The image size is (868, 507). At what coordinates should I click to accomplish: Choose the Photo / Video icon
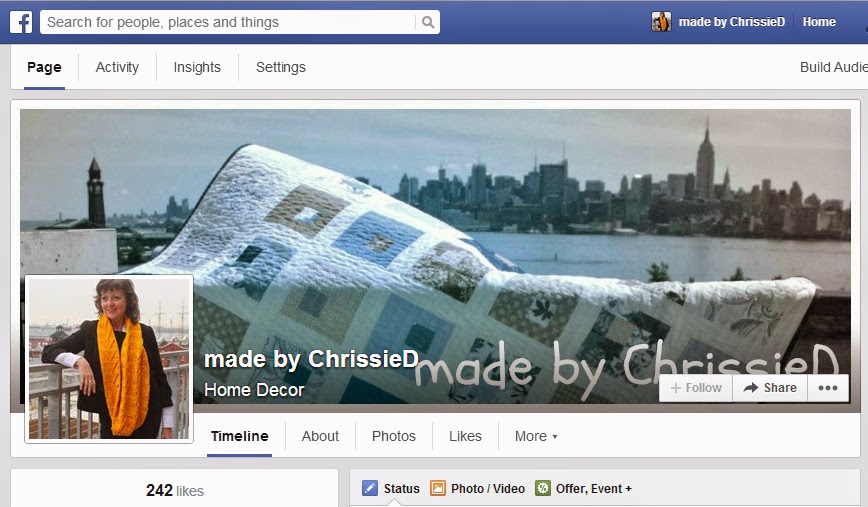pyautogui.click(x=438, y=488)
